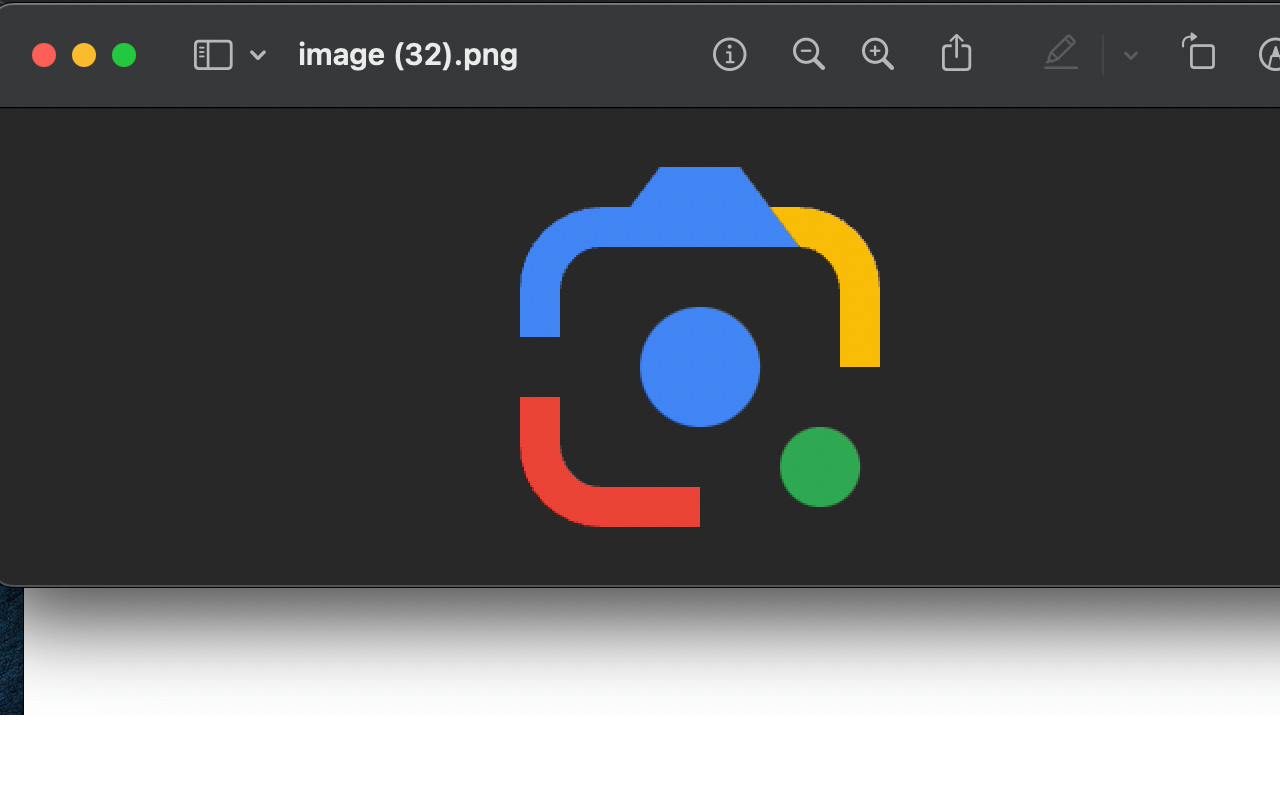The width and height of the screenshot is (1280, 800).
Task: Zoom out of the image
Action: pyautogui.click(x=808, y=54)
